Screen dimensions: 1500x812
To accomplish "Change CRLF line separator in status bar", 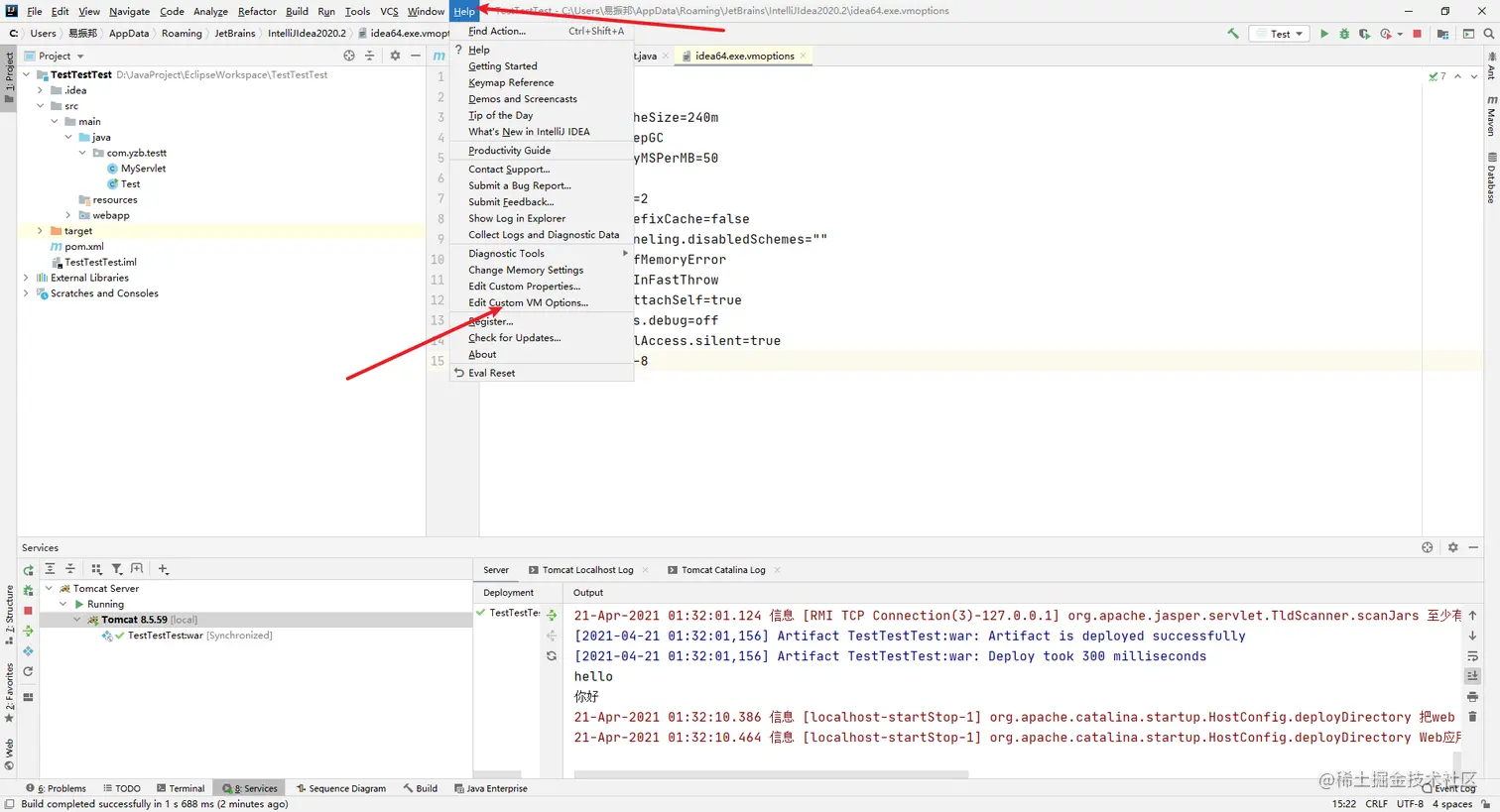I will pos(1376,804).
